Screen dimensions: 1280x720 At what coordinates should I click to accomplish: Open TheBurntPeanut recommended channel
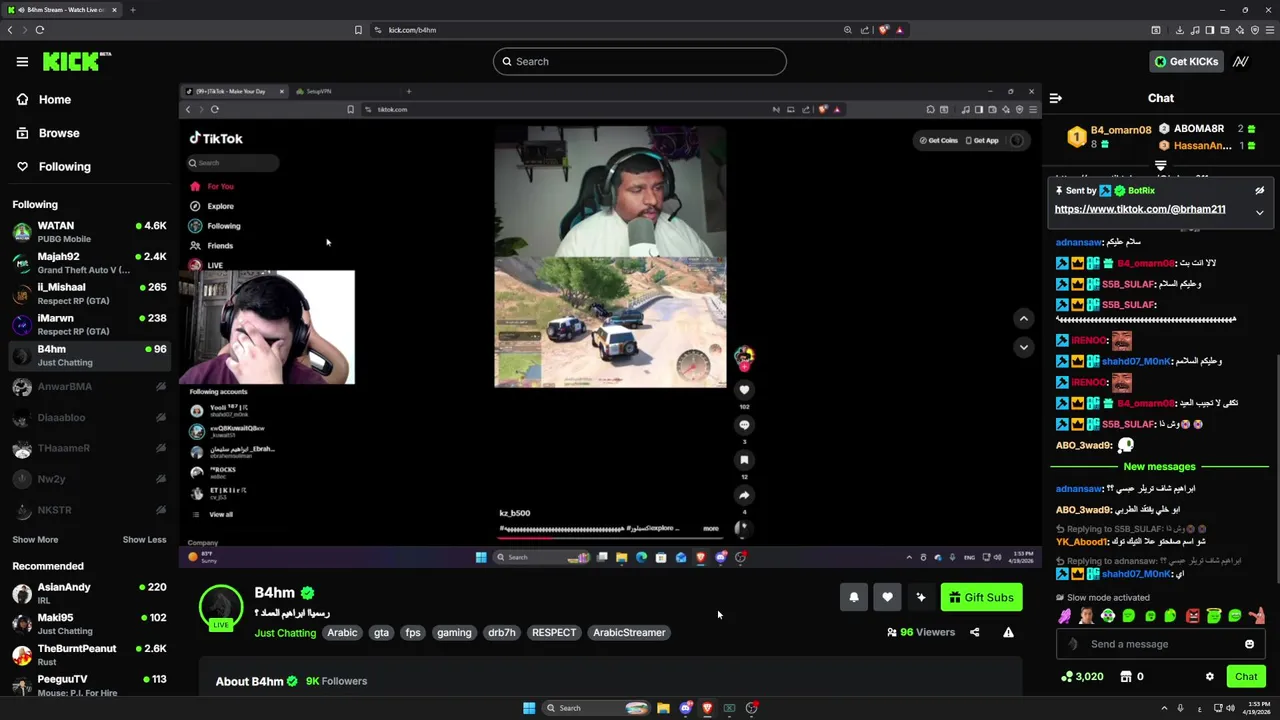(x=89, y=655)
